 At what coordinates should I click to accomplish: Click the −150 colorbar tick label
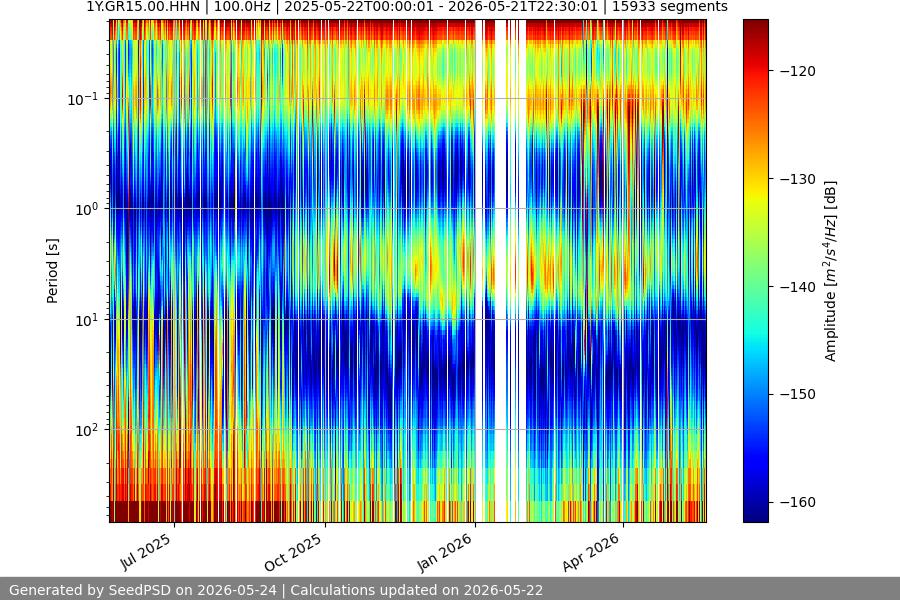click(x=798, y=394)
